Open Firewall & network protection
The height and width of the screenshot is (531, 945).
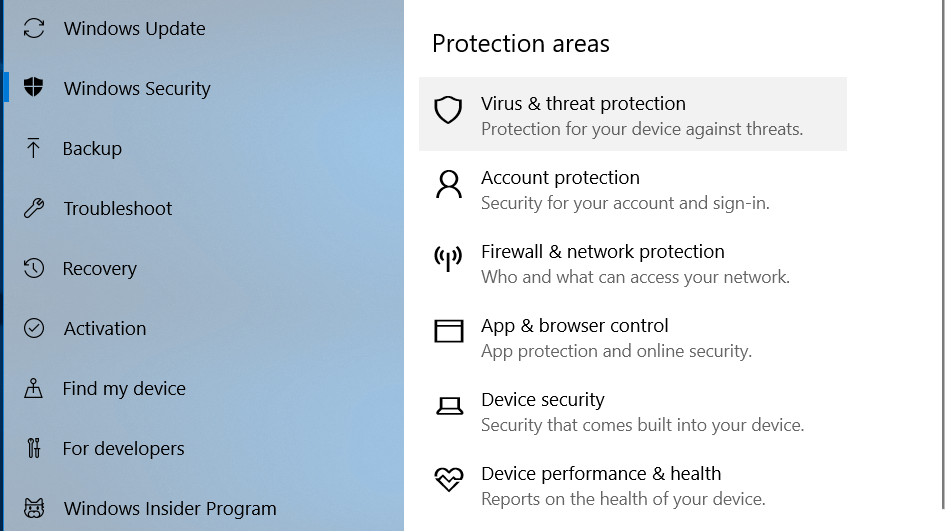602,252
